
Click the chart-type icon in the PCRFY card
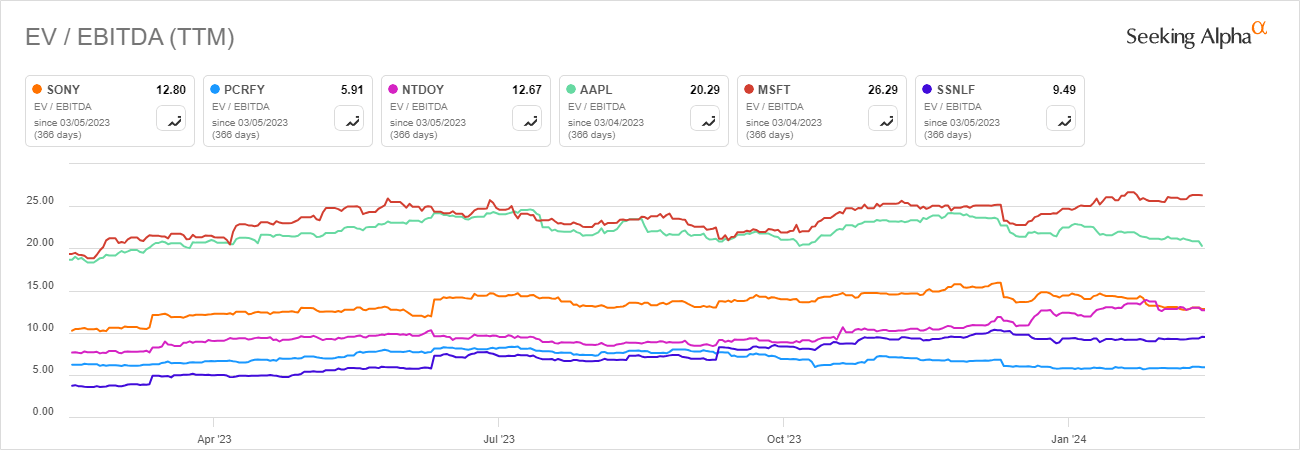point(348,119)
